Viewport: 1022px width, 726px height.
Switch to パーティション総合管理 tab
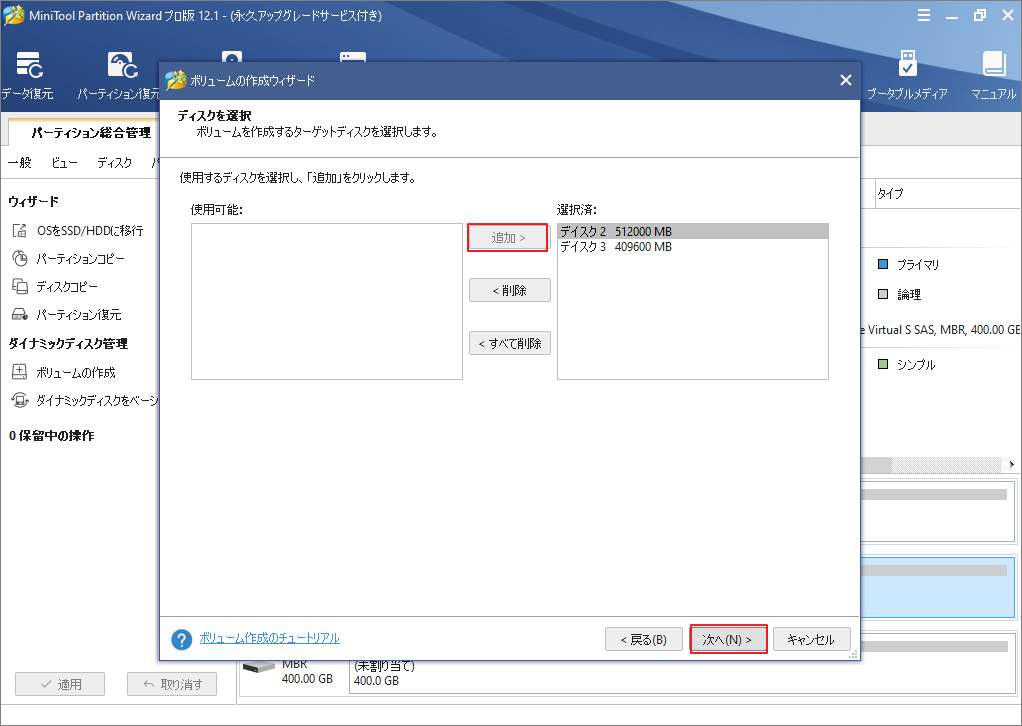click(x=90, y=132)
